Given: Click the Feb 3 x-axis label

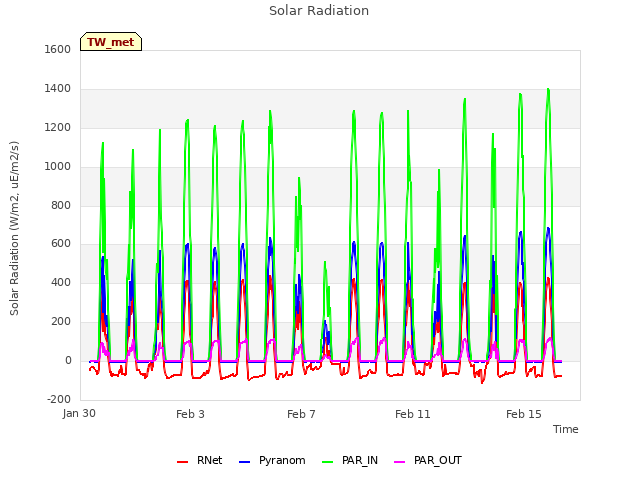Looking at the screenshot, I should coord(190,414).
